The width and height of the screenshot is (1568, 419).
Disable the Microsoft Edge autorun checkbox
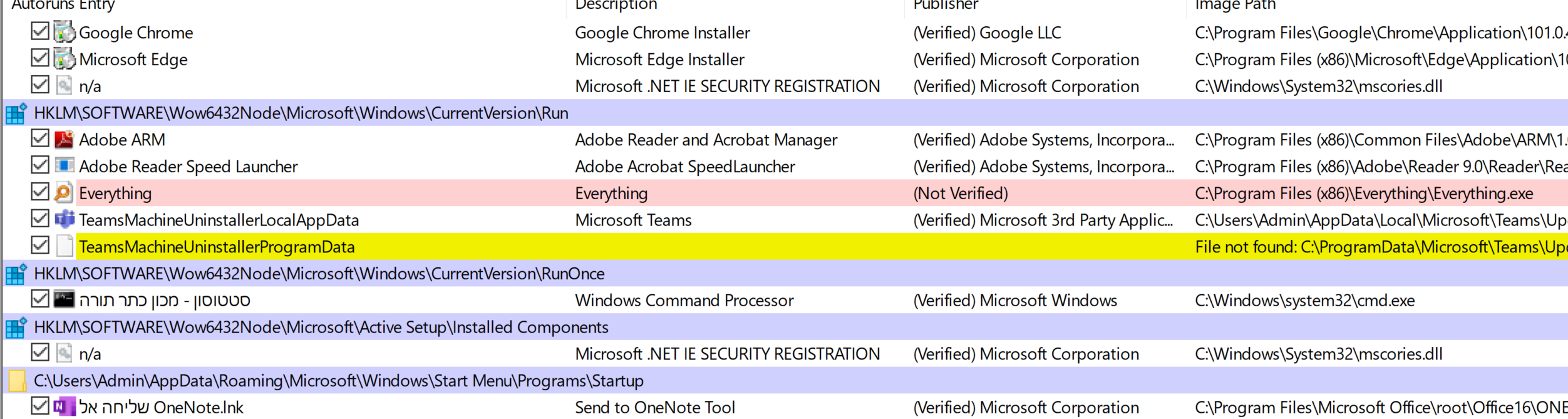coord(40,58)
